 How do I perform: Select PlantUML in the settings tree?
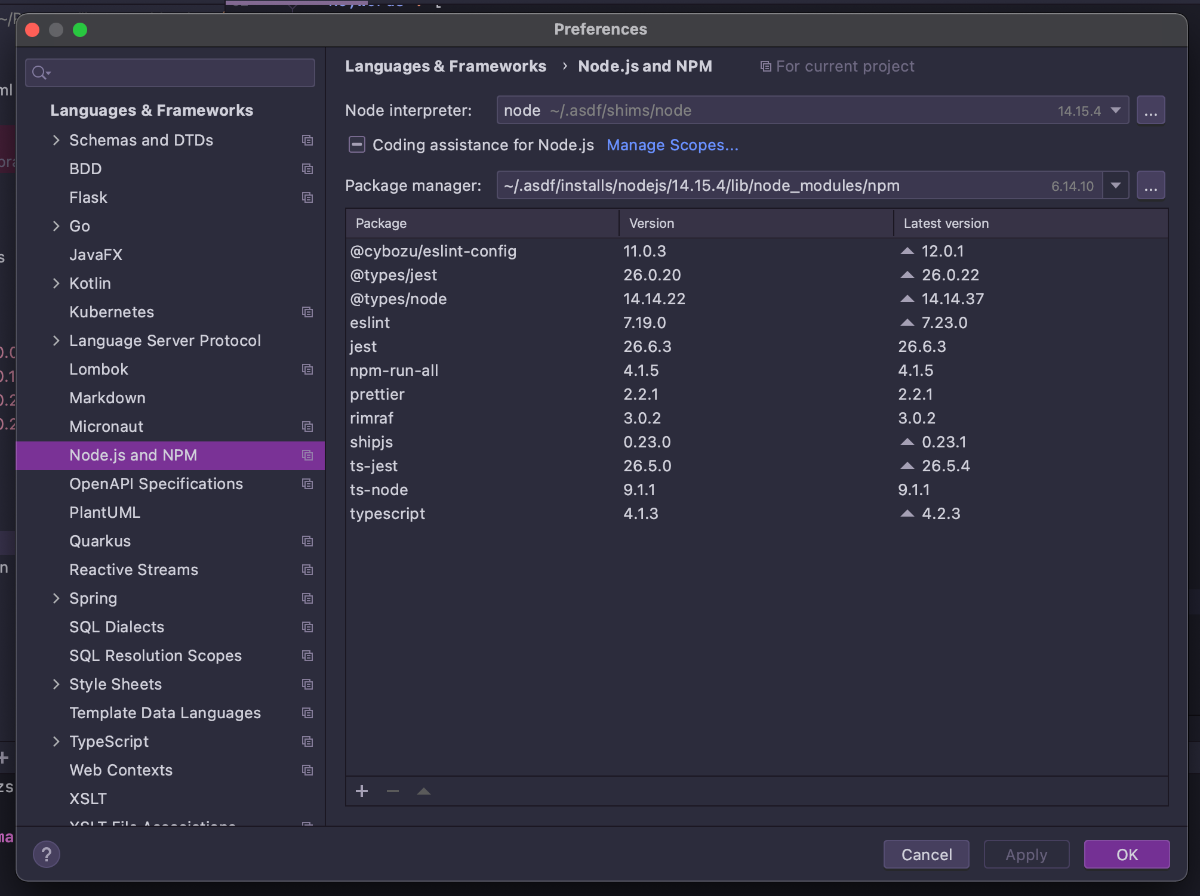[105, 512]
